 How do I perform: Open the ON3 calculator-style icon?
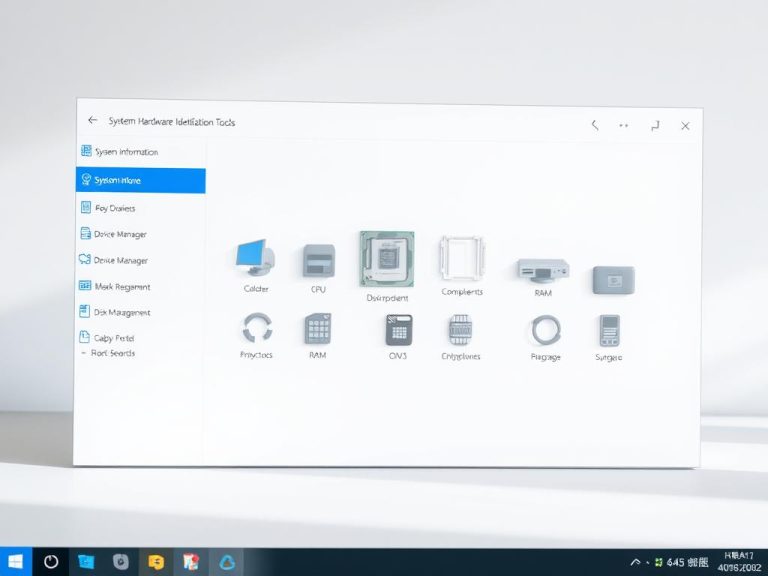click(x=399, y=330)
